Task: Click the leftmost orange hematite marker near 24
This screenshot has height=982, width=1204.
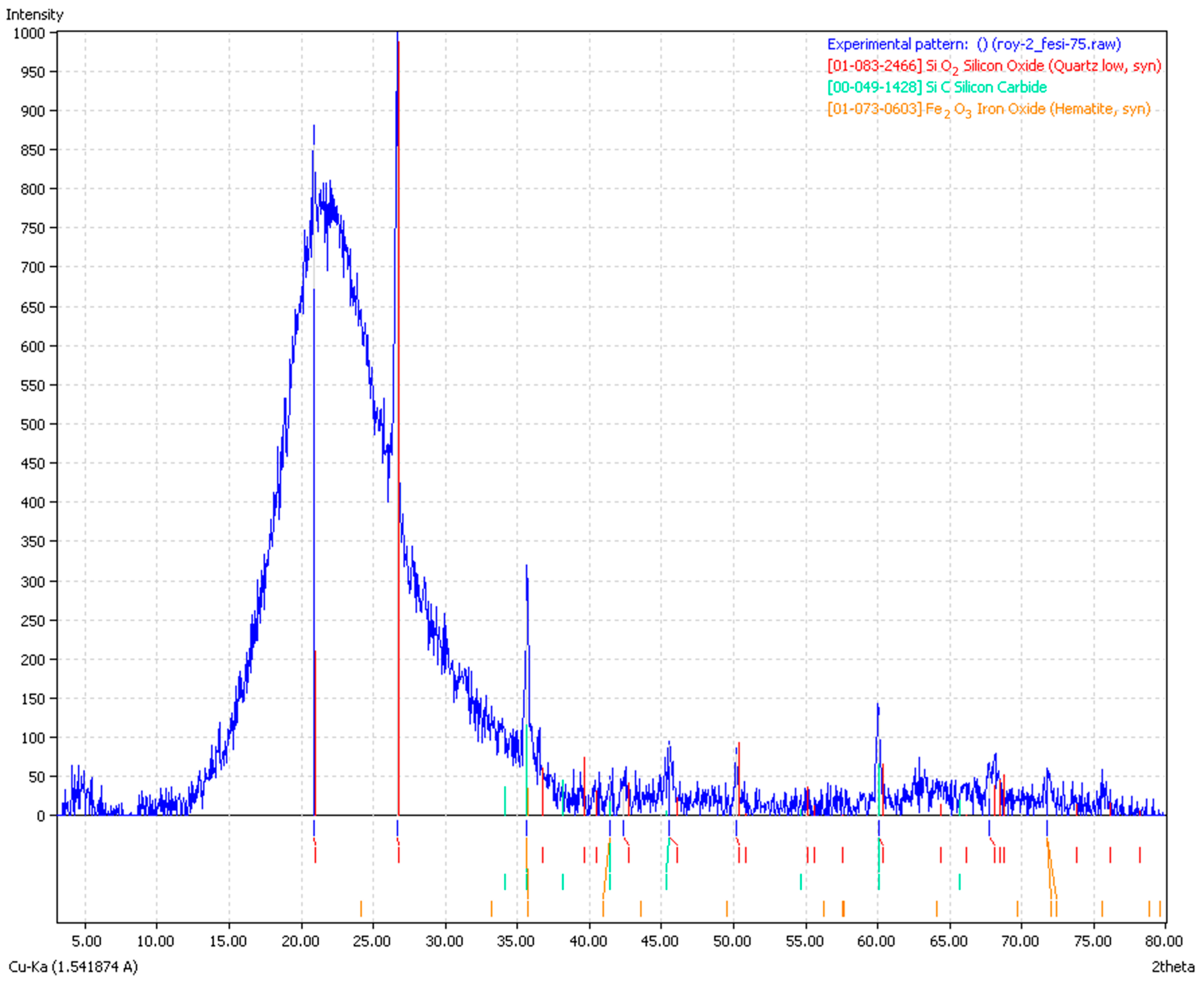Action: click(x=361, y=908)
